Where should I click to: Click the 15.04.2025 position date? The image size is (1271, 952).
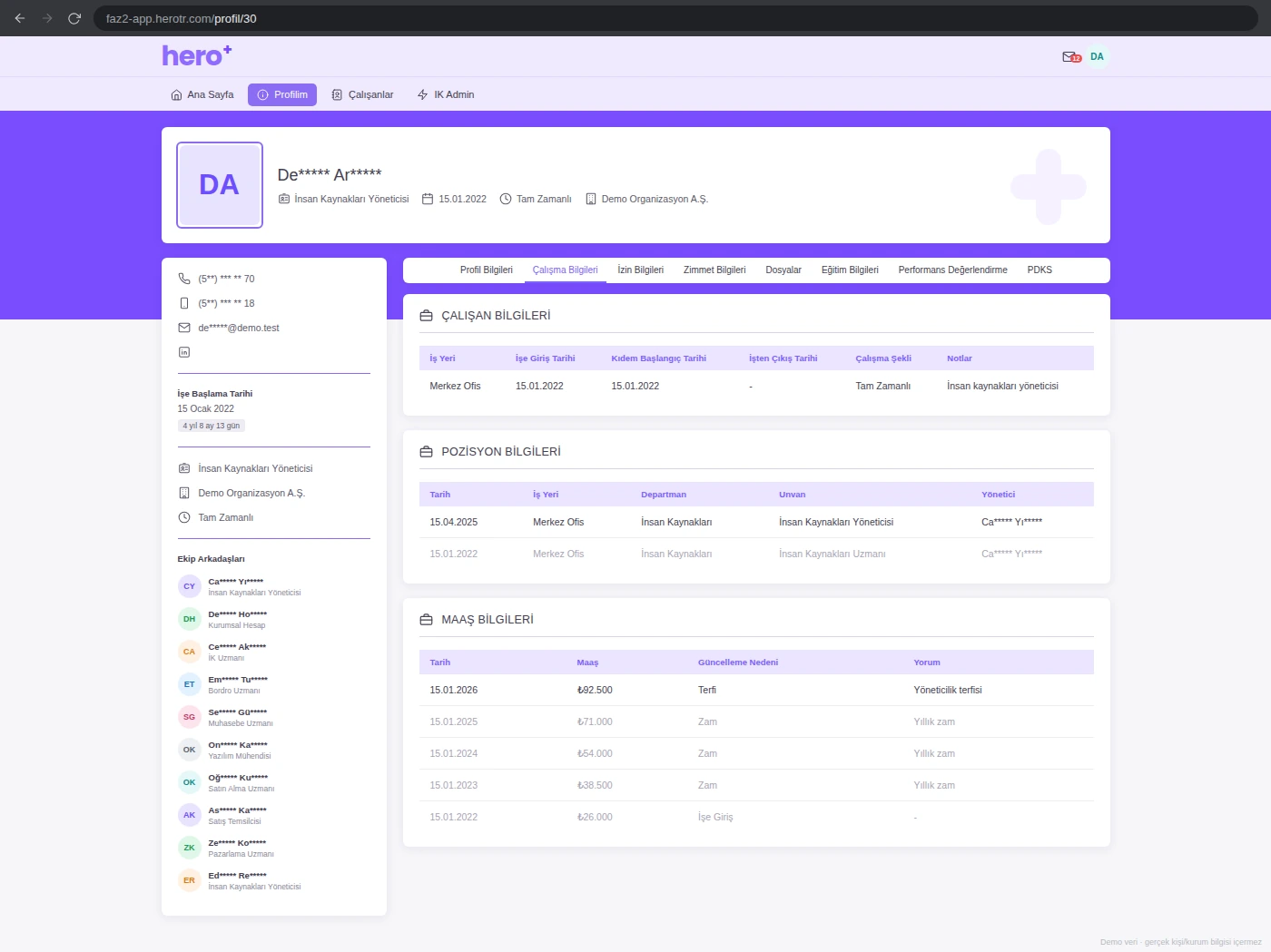tap(454, 522)
